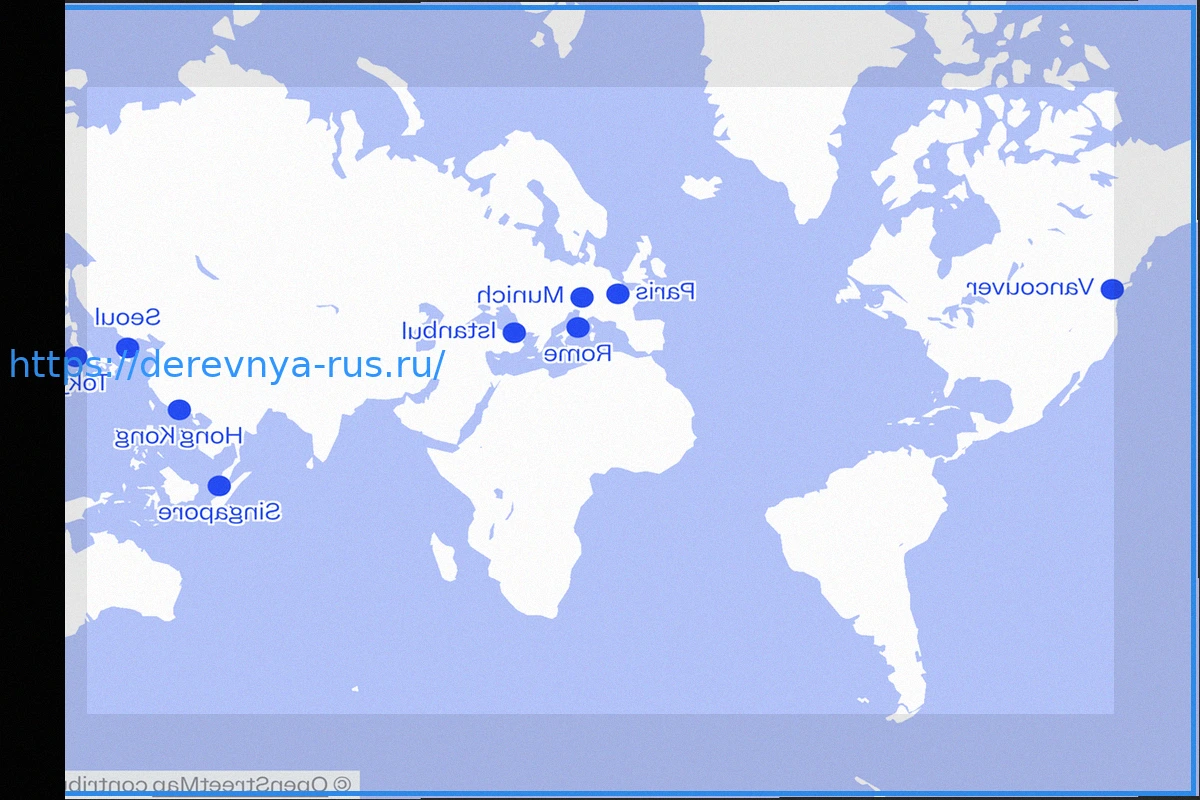1200x800 pixels.
Task: Open the derevnya-rus.ru link
Action: click(x=227, y=365)
